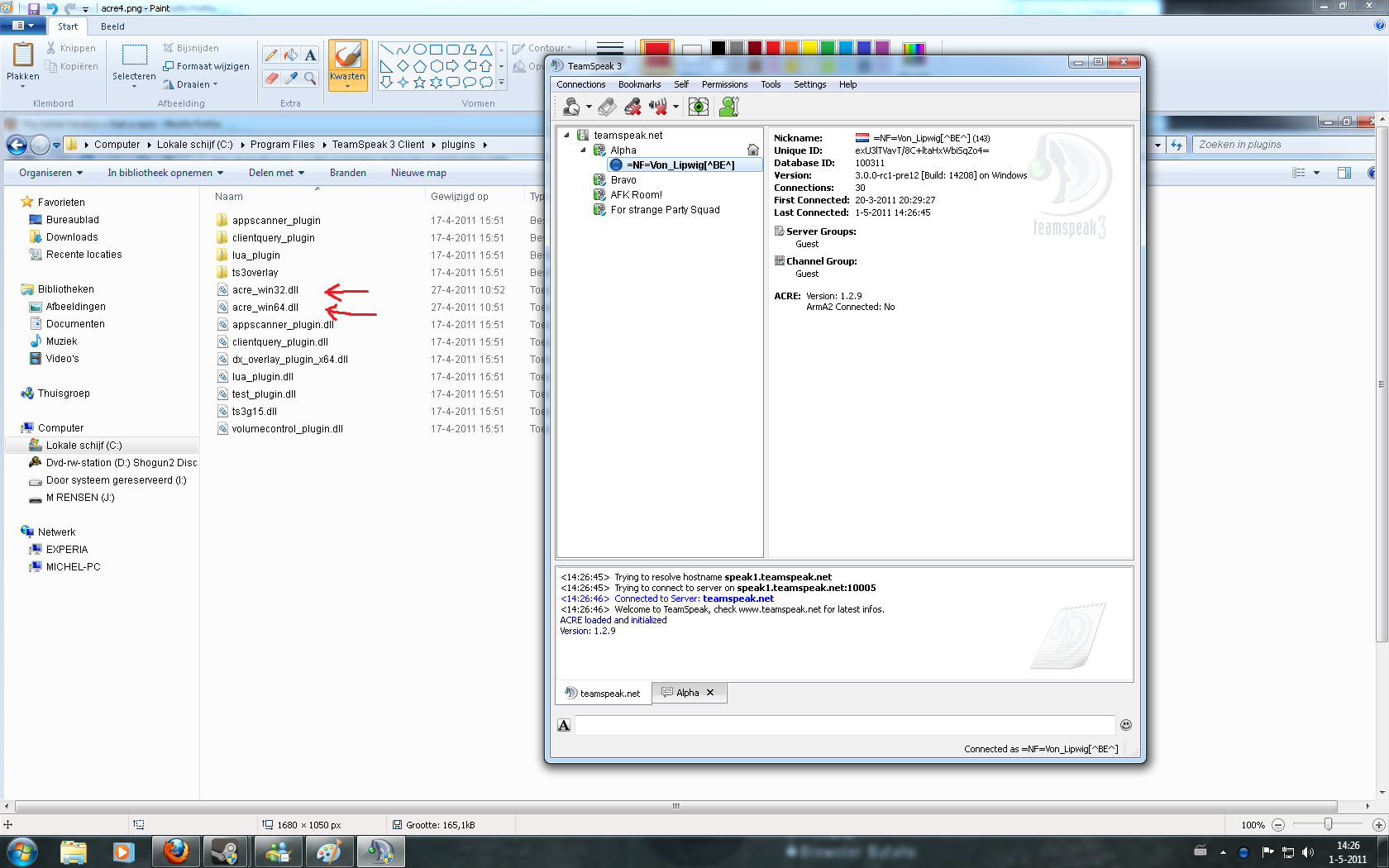
Task: Click the Branden button in Explorer
Action: 348,173
